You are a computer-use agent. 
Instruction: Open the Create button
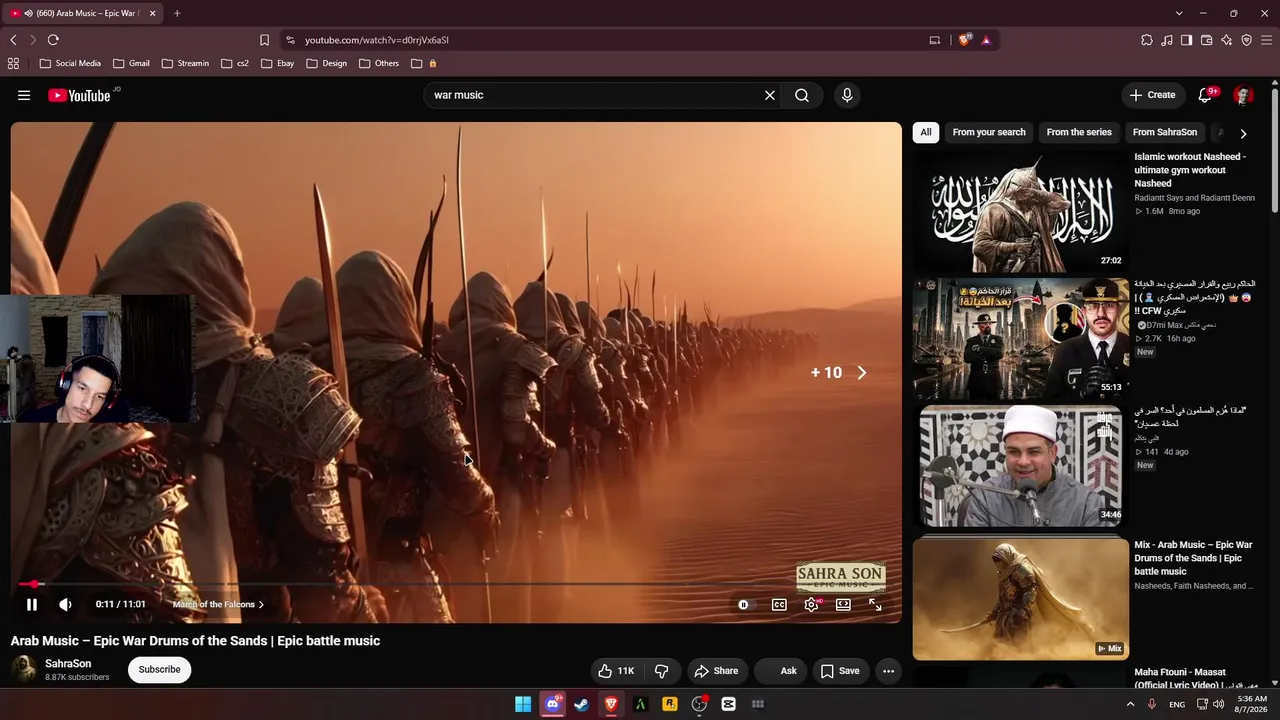pyautogui.click(x=1152, y=95)
